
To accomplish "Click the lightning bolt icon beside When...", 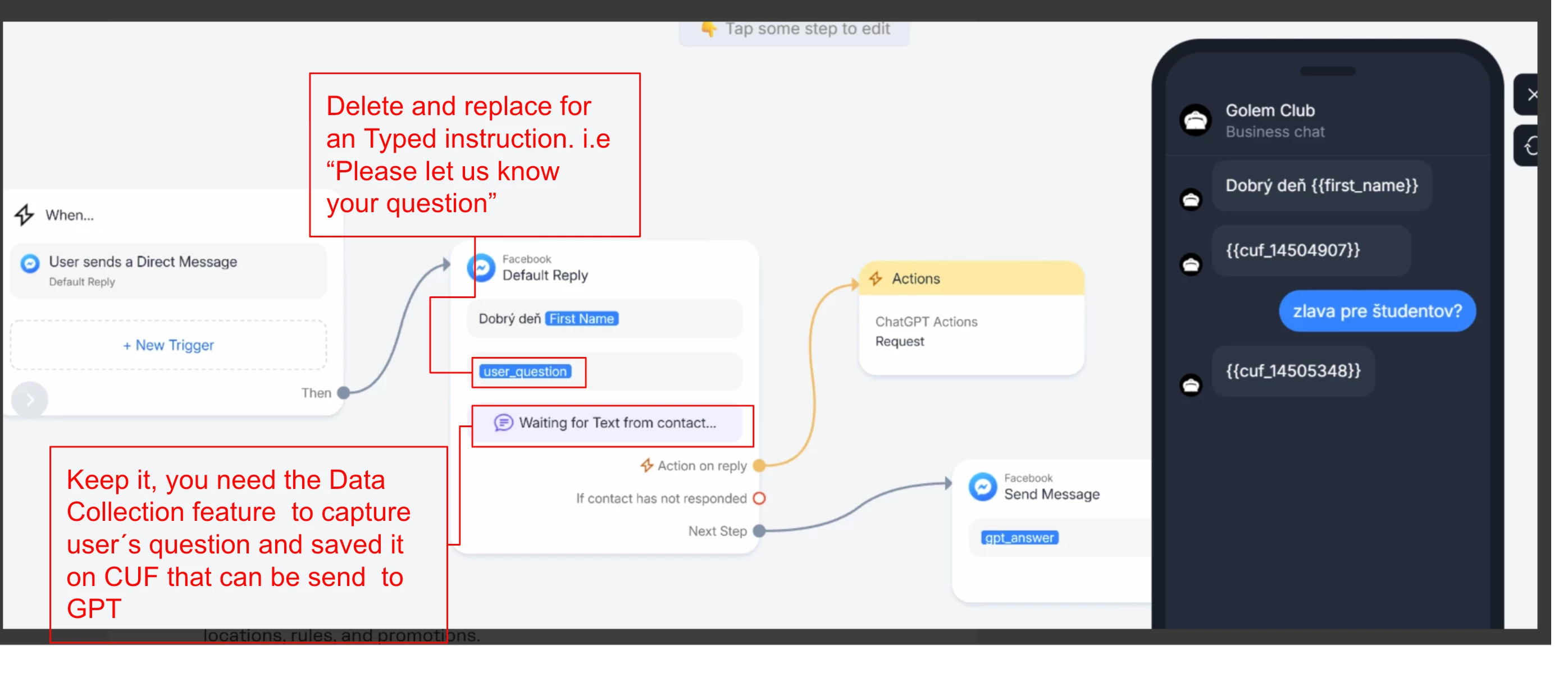I will tap(24, 215).
